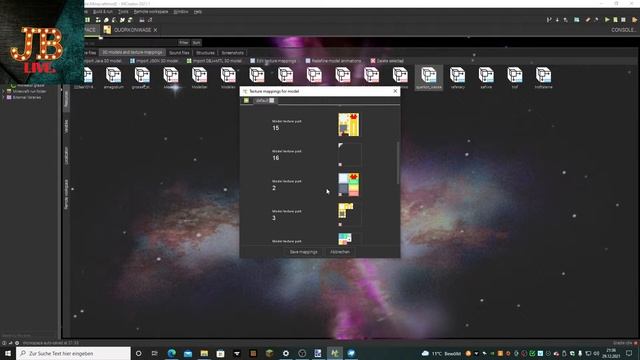
Task: Choose texture for model texture part 3
Action: point(349,215)
